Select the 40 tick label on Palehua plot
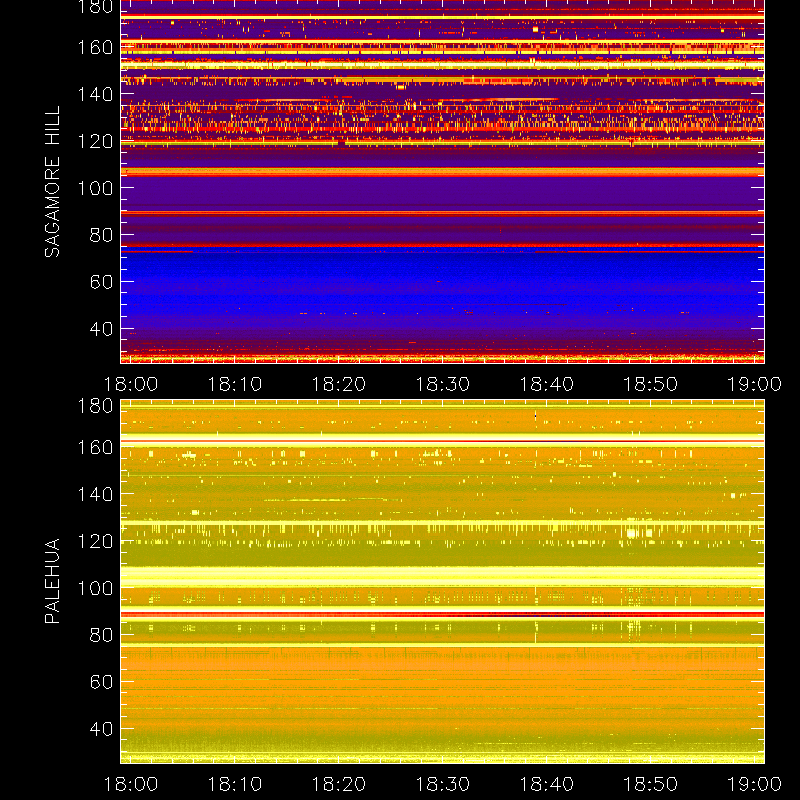This screenshot has width=800, height=800. click(101, 729)
